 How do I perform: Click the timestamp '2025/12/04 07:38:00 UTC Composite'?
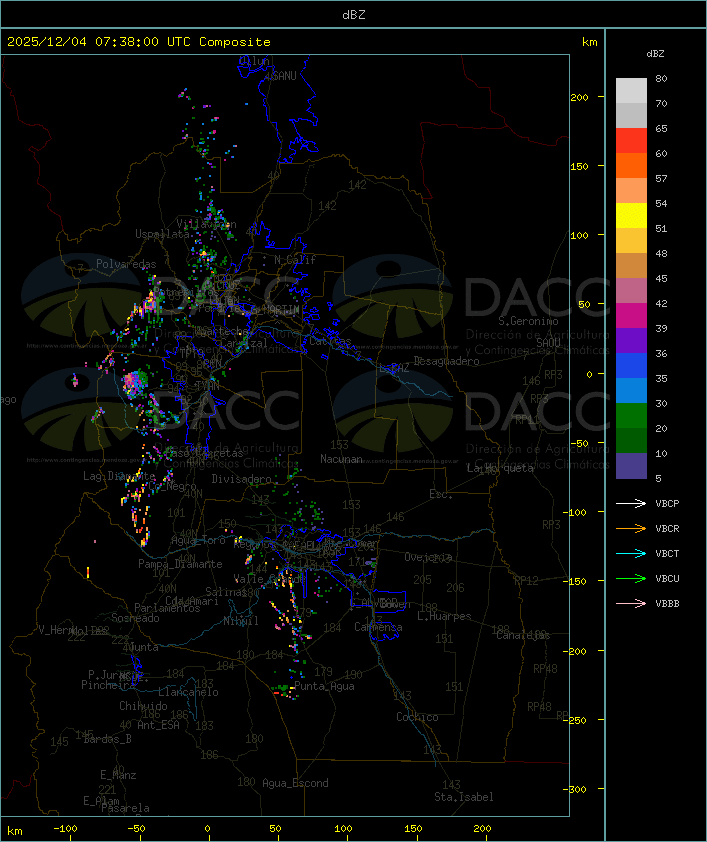click(139, 42)
